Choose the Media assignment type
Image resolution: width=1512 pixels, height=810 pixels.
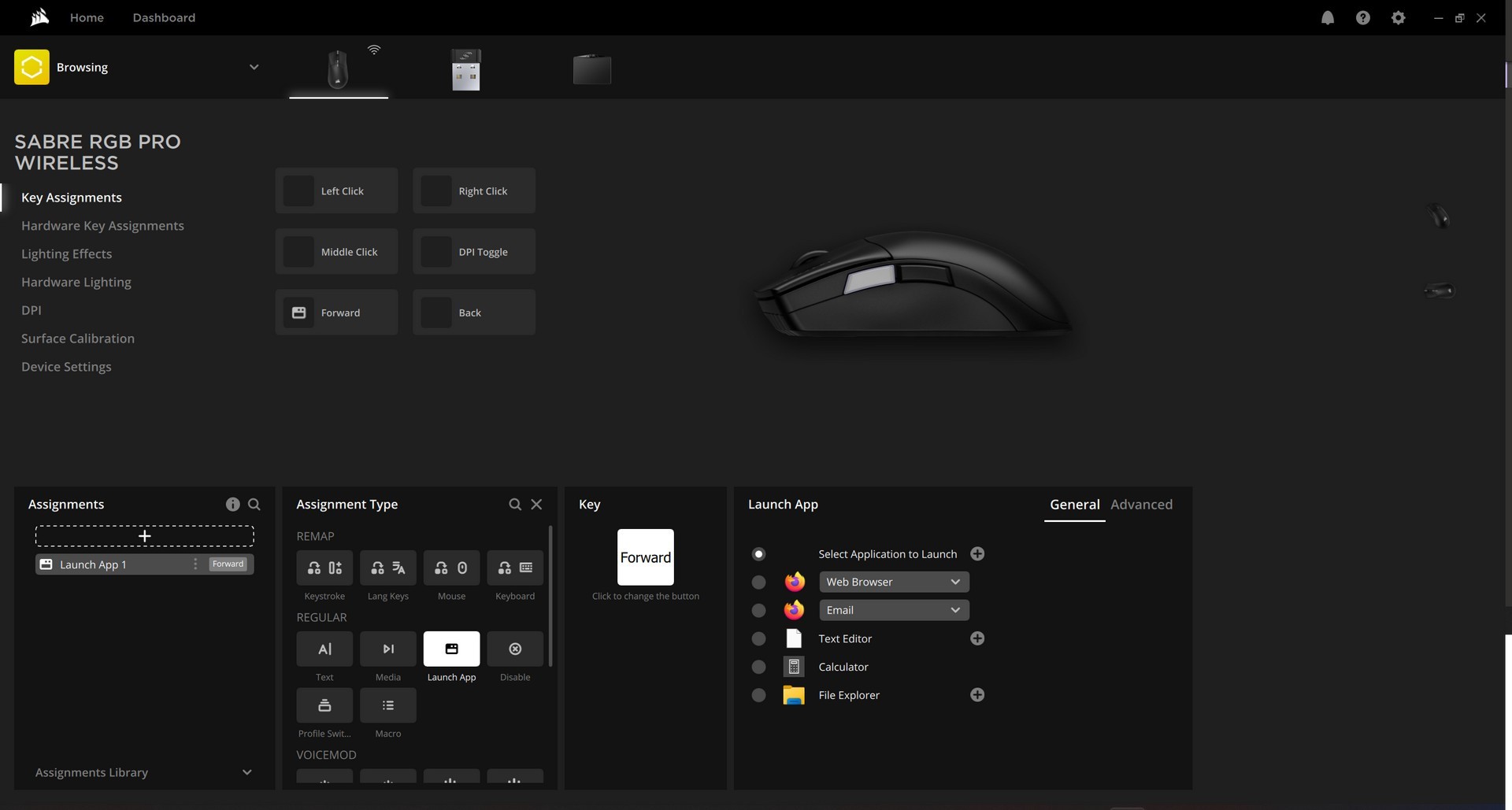[388, 649]
